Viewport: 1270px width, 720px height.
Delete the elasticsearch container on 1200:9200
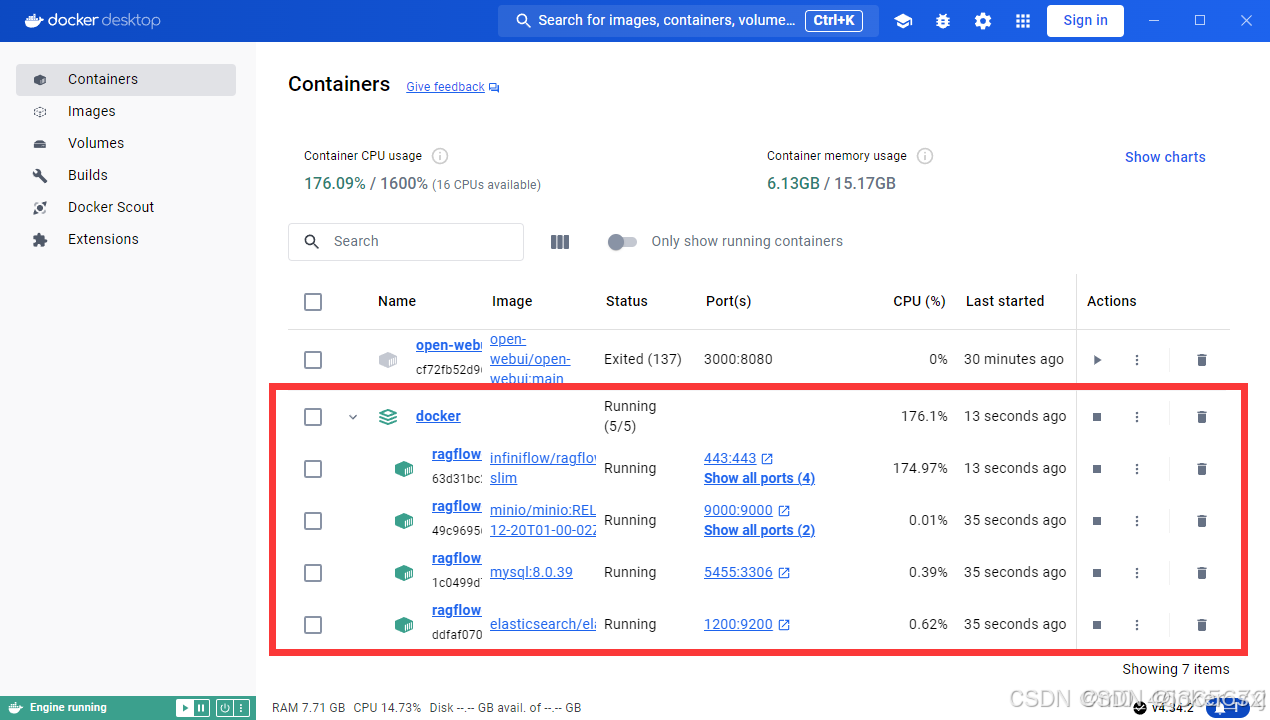coord(1202,625)
